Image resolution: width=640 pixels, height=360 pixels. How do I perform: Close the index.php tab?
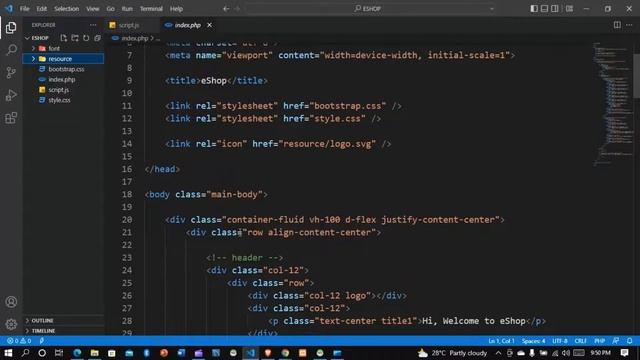click(209, 25)
